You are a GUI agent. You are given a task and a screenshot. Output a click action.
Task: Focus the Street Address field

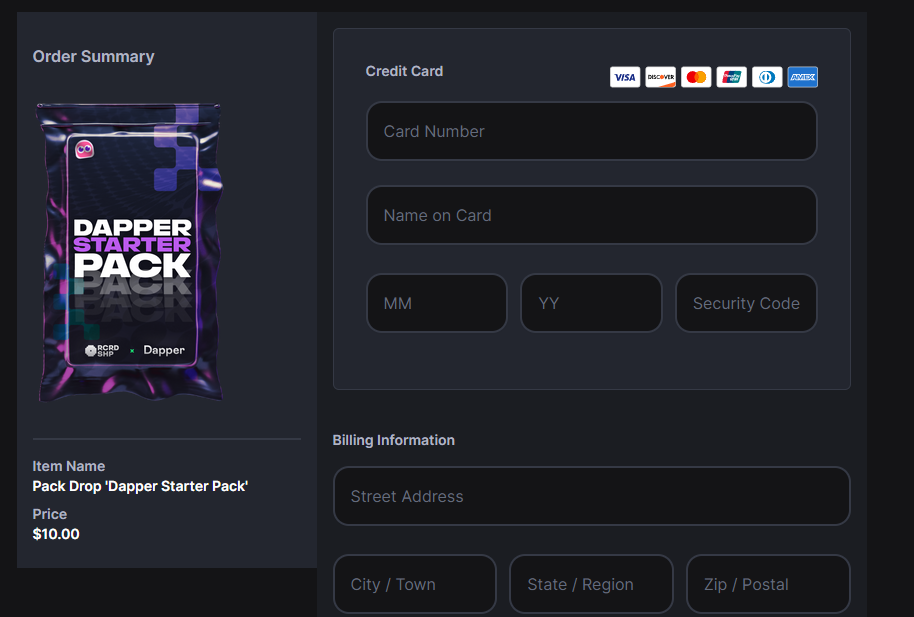pyautogui.click(x=592, y=496)
